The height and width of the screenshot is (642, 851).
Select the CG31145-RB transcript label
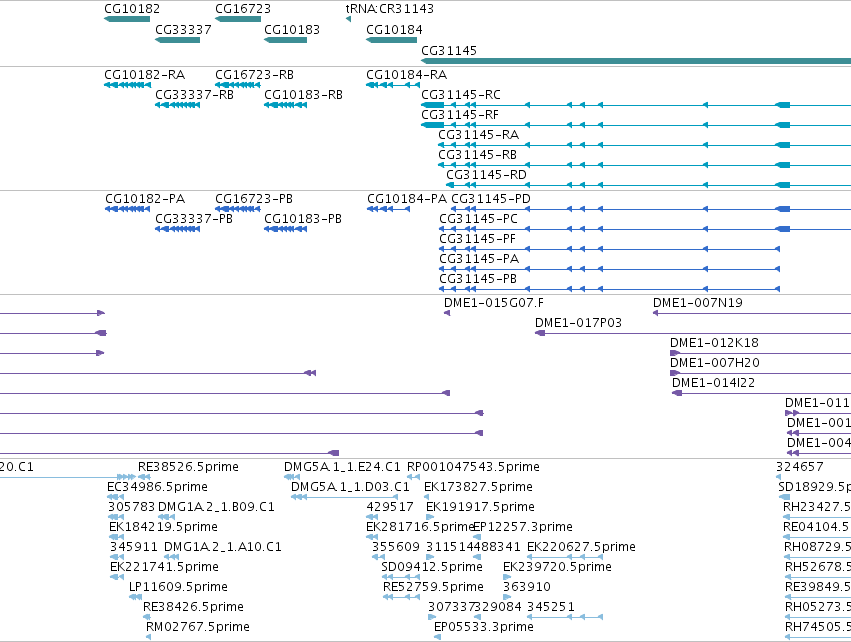click(x=478, y=155)
